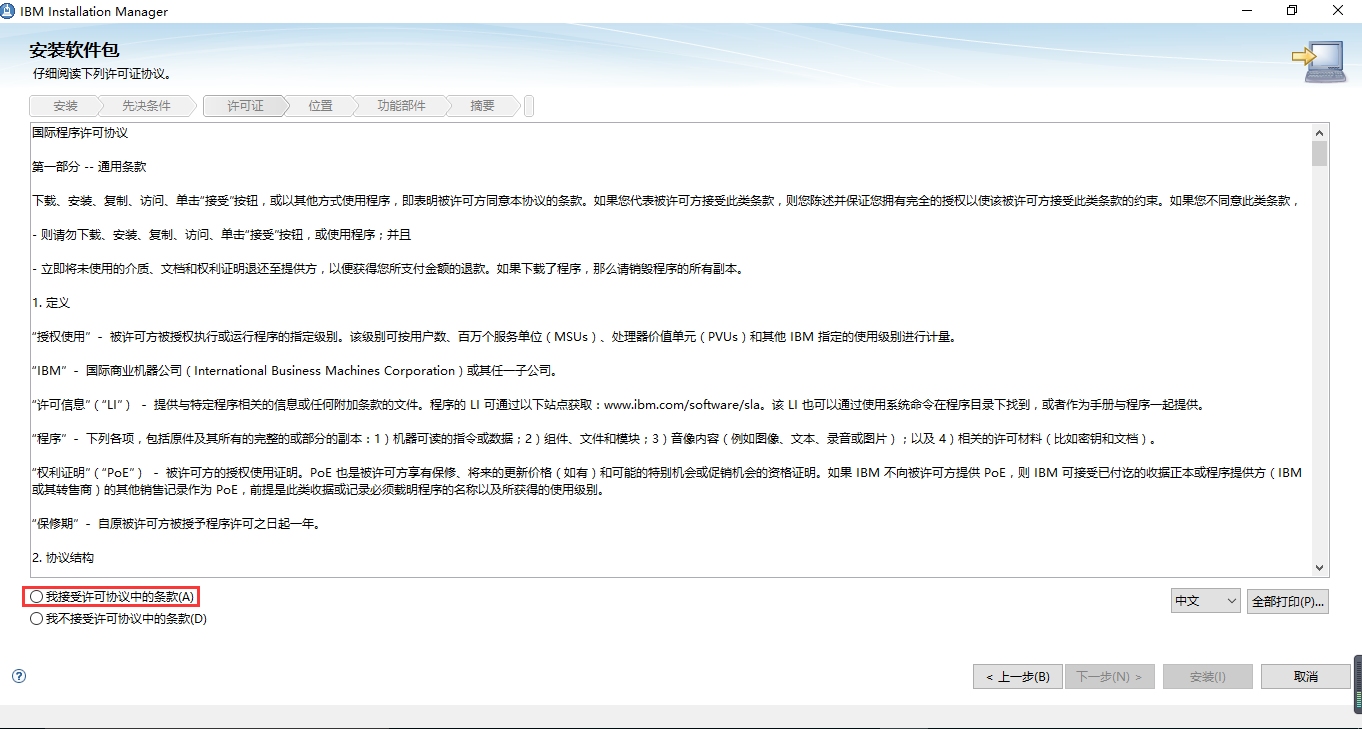Go back with 上一步(B) button
The width and height of the screenshot is (1362, 729).
(x=1017, y=677)
